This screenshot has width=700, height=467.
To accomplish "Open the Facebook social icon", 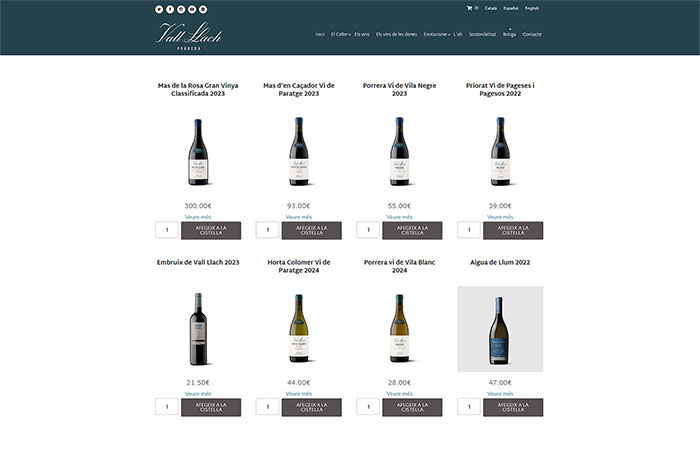I will (169, 9).
